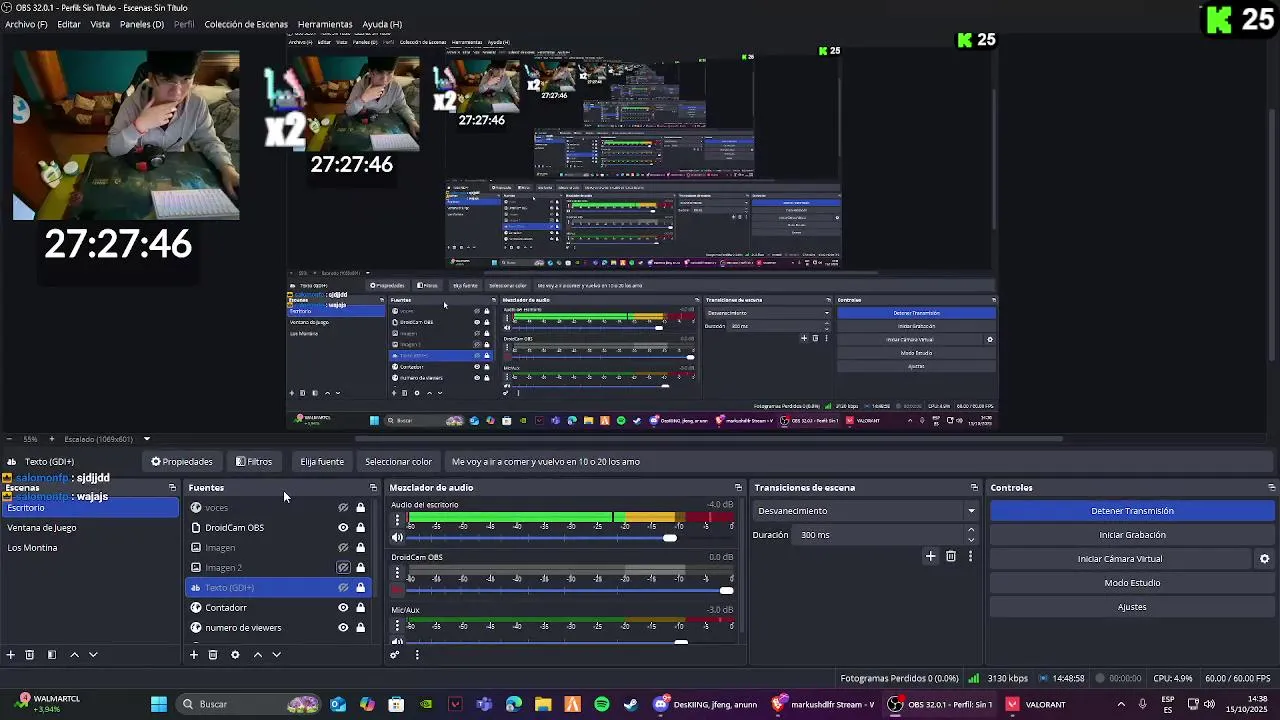Open the Spotify taskbar icon

point(601,704)
